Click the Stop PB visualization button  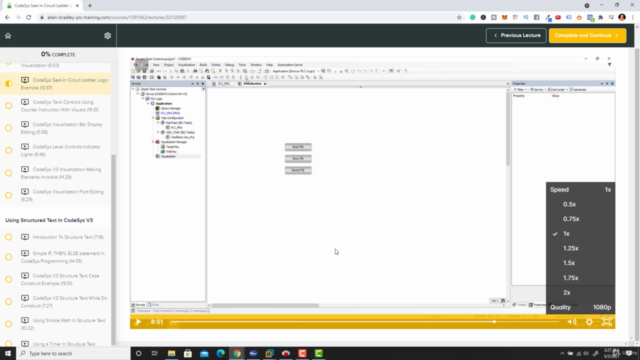pos(298,158)
